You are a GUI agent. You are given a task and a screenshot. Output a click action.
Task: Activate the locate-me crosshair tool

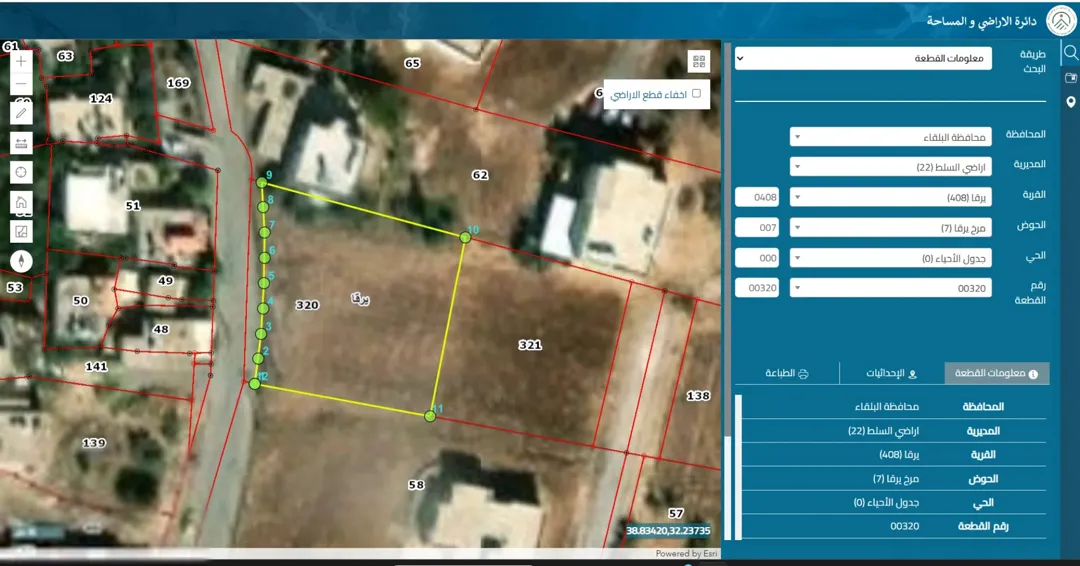(21, 172)
